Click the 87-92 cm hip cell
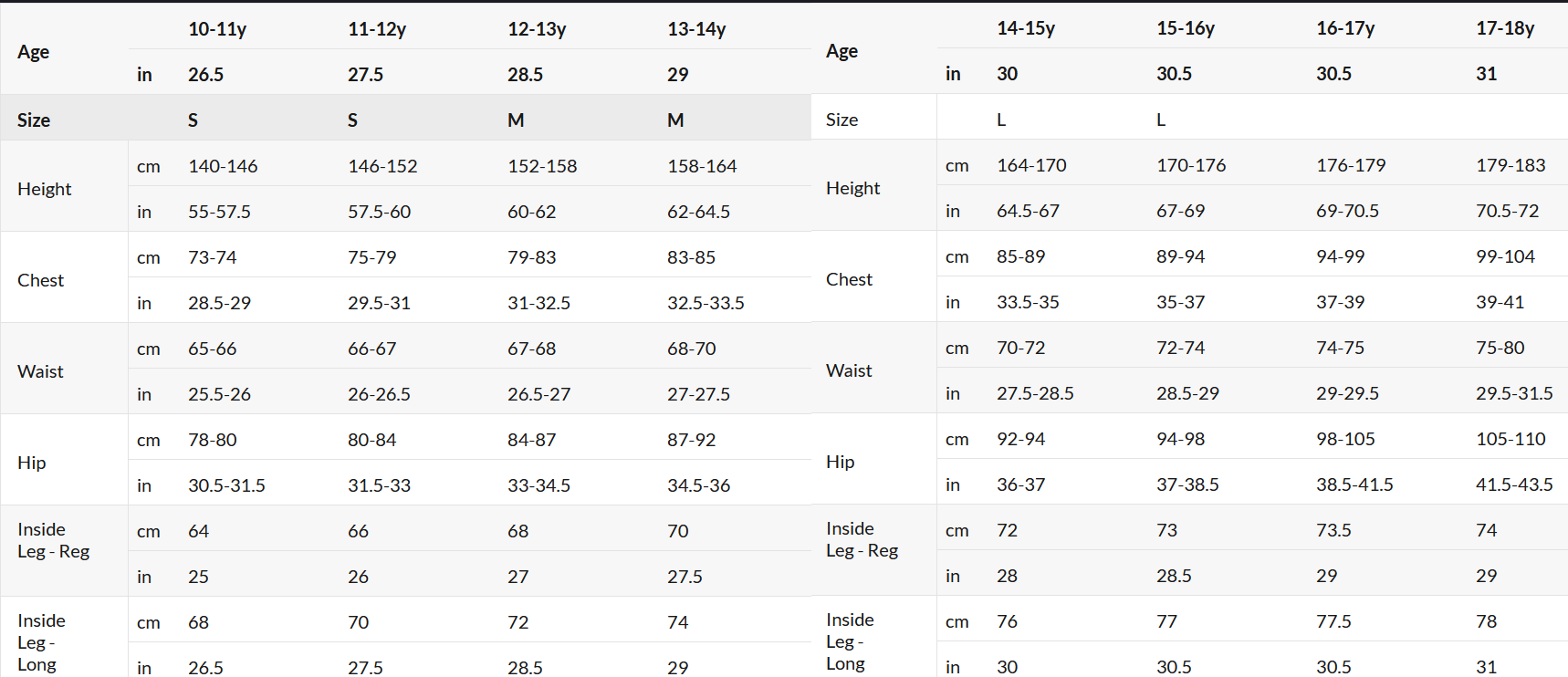 (691, 440)
